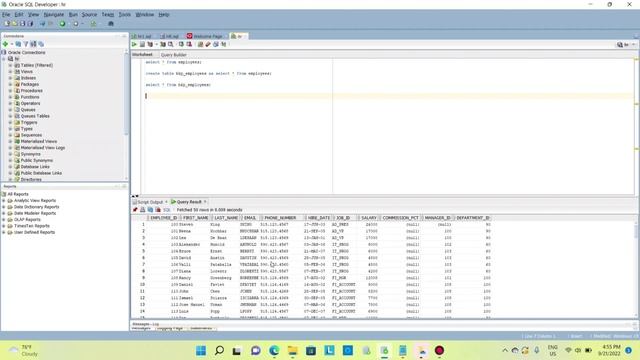The image size is (640, 360).
Task: Open the New Connection dropdown arrow
Action: click(12, 44)
